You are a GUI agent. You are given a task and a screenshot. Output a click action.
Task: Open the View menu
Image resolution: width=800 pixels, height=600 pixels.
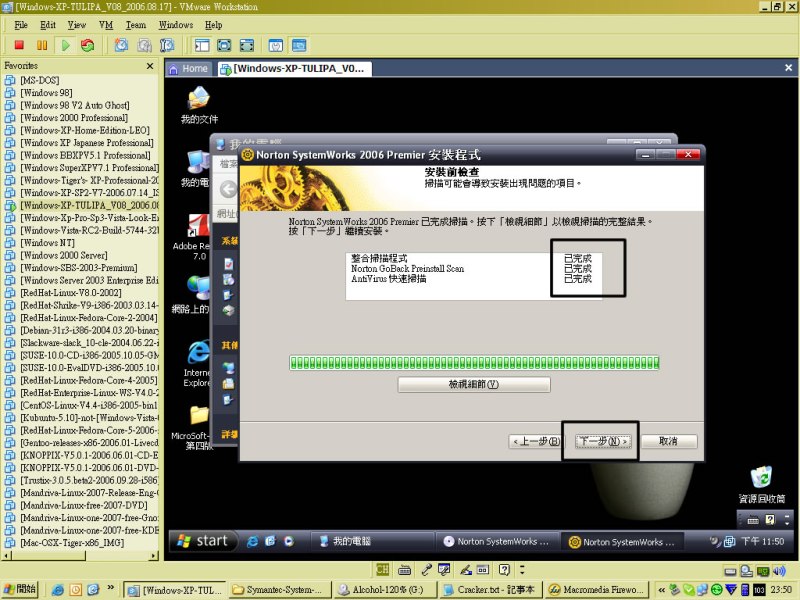coord(77,25)
